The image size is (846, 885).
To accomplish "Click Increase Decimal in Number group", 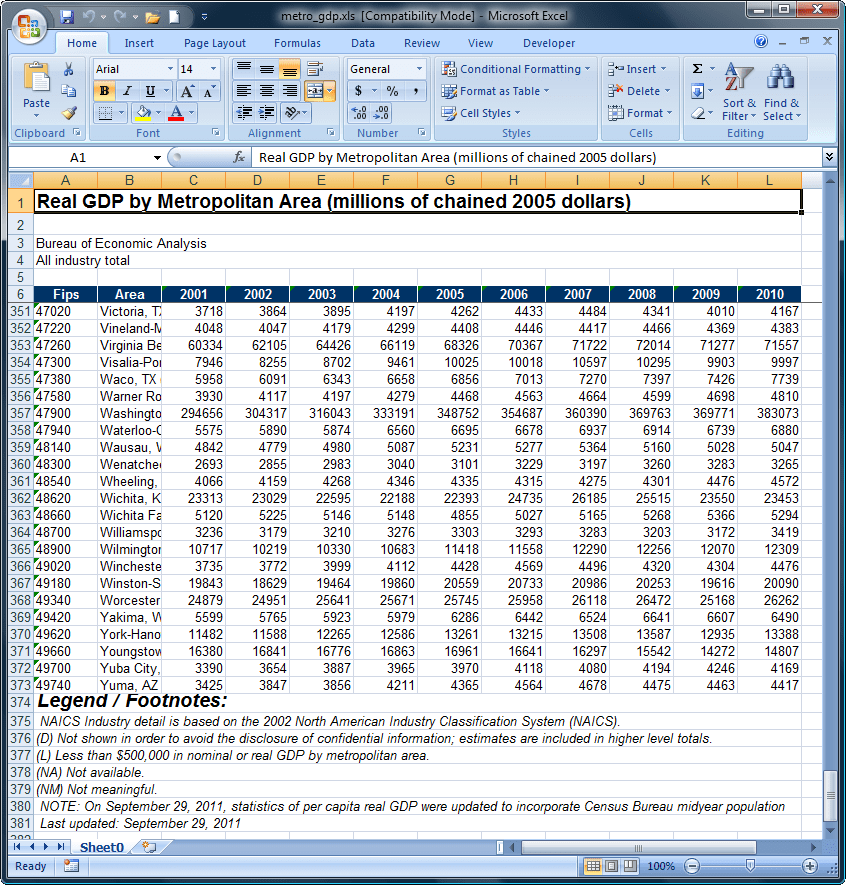I will point(359,113).
